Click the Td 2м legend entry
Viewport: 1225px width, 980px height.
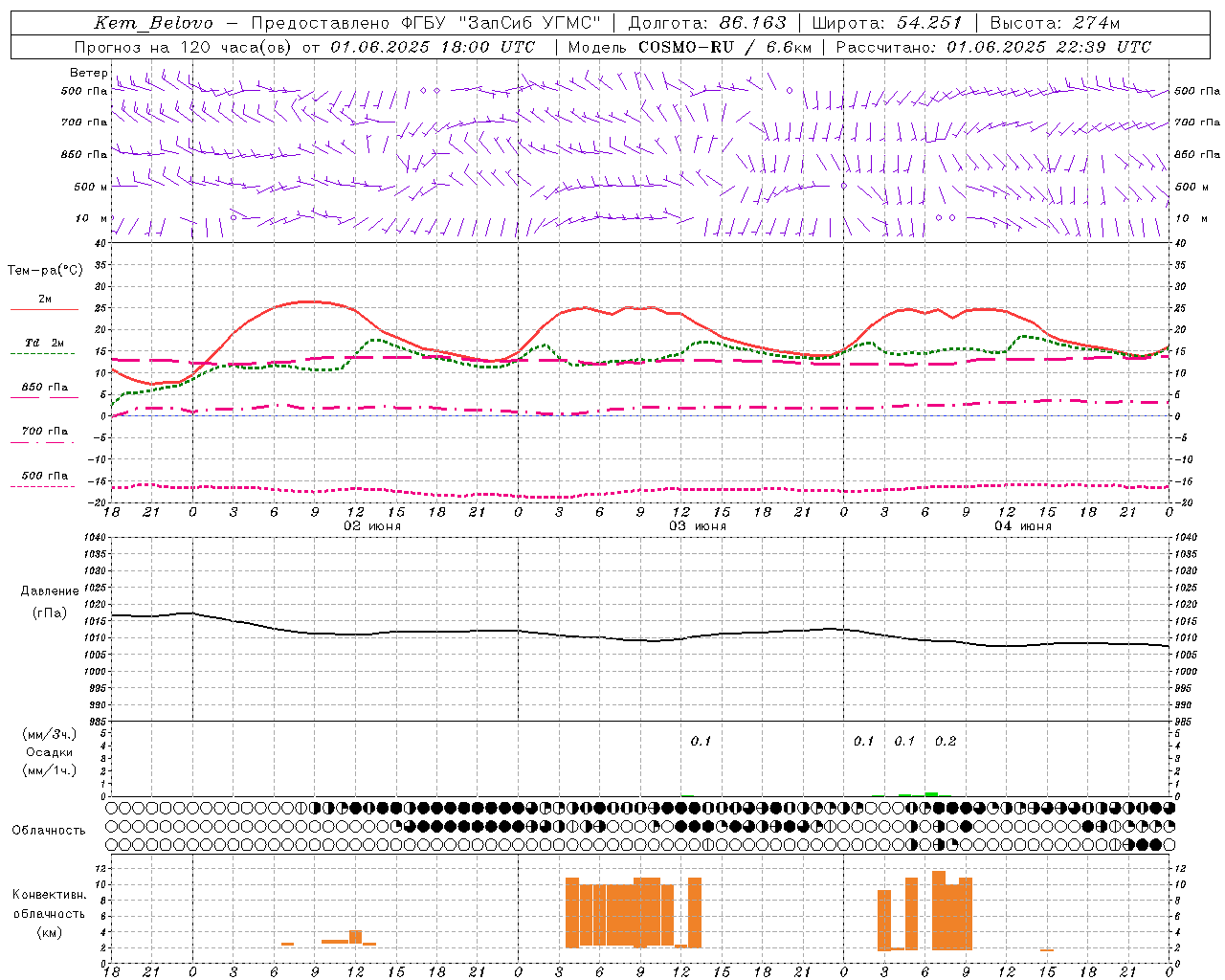[44, 347]
